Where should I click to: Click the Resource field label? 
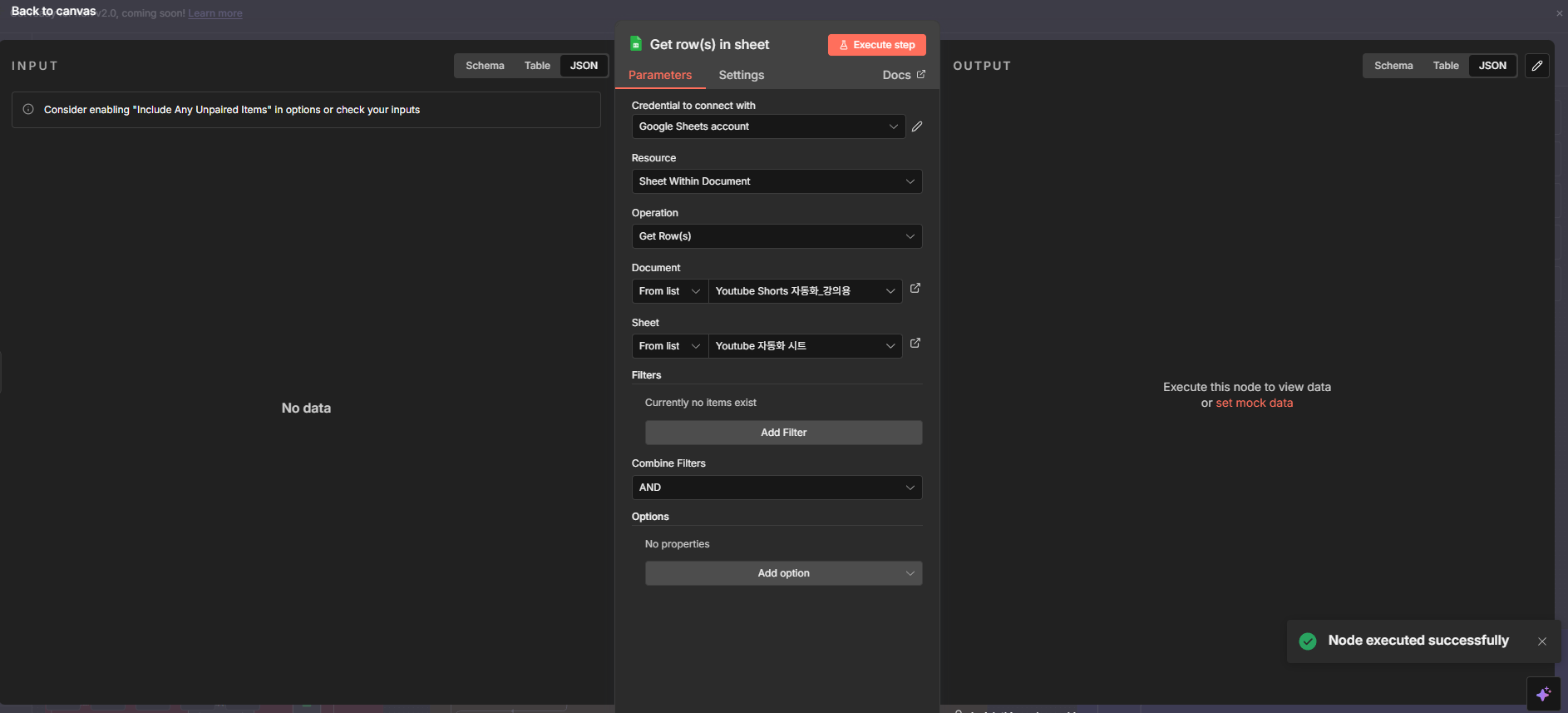653,158
